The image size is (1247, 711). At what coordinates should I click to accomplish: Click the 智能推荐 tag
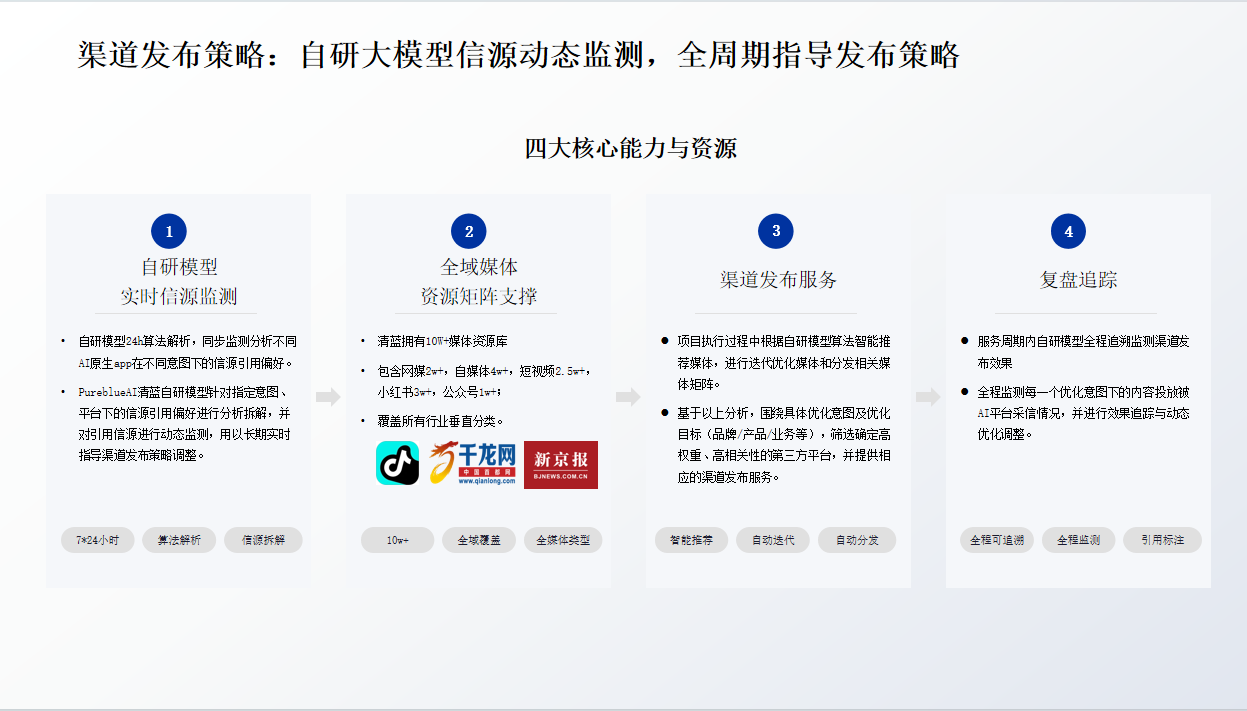pos(692,540)
